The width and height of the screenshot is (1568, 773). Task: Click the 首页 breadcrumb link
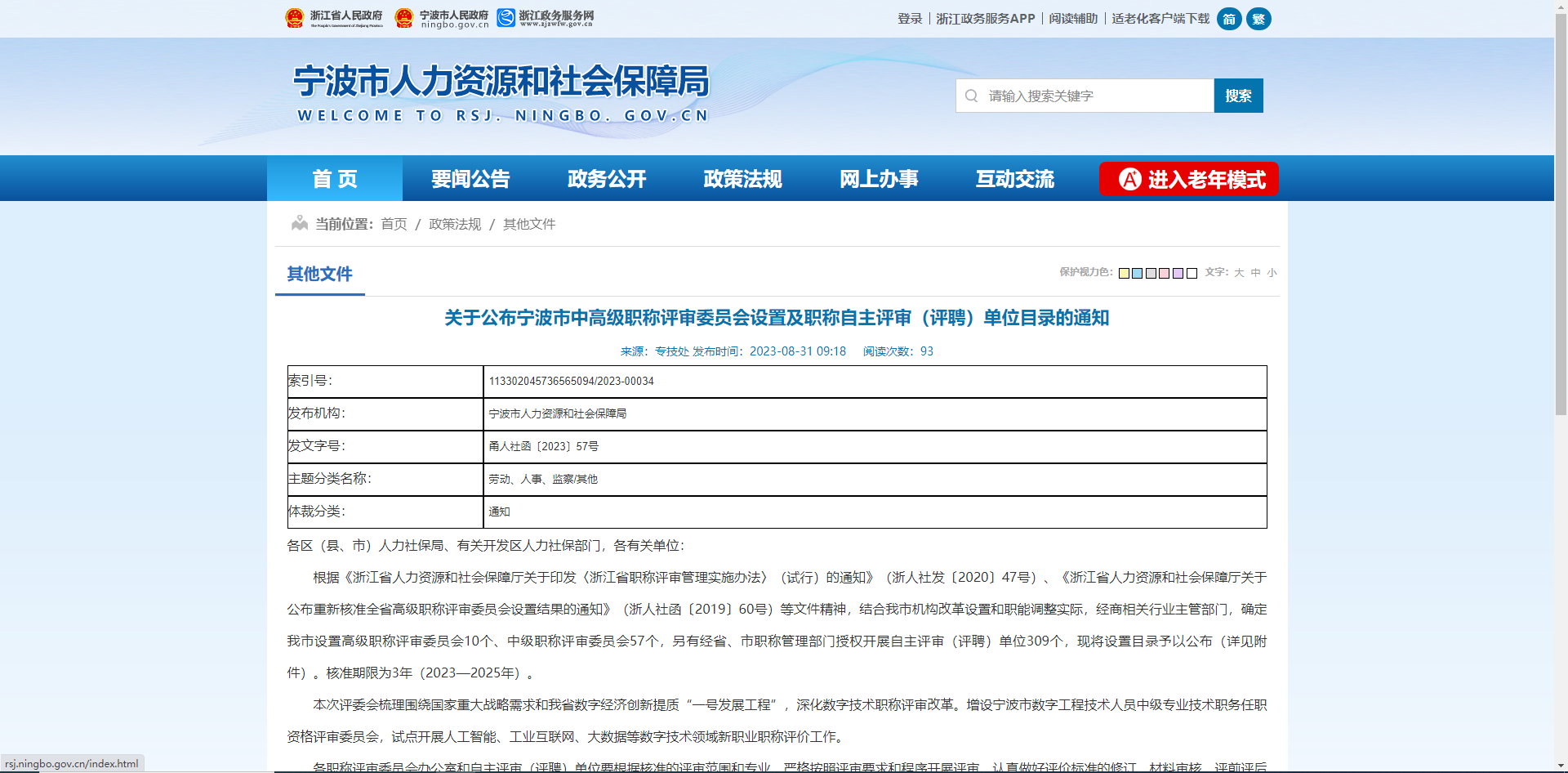(x=394, y=224)
